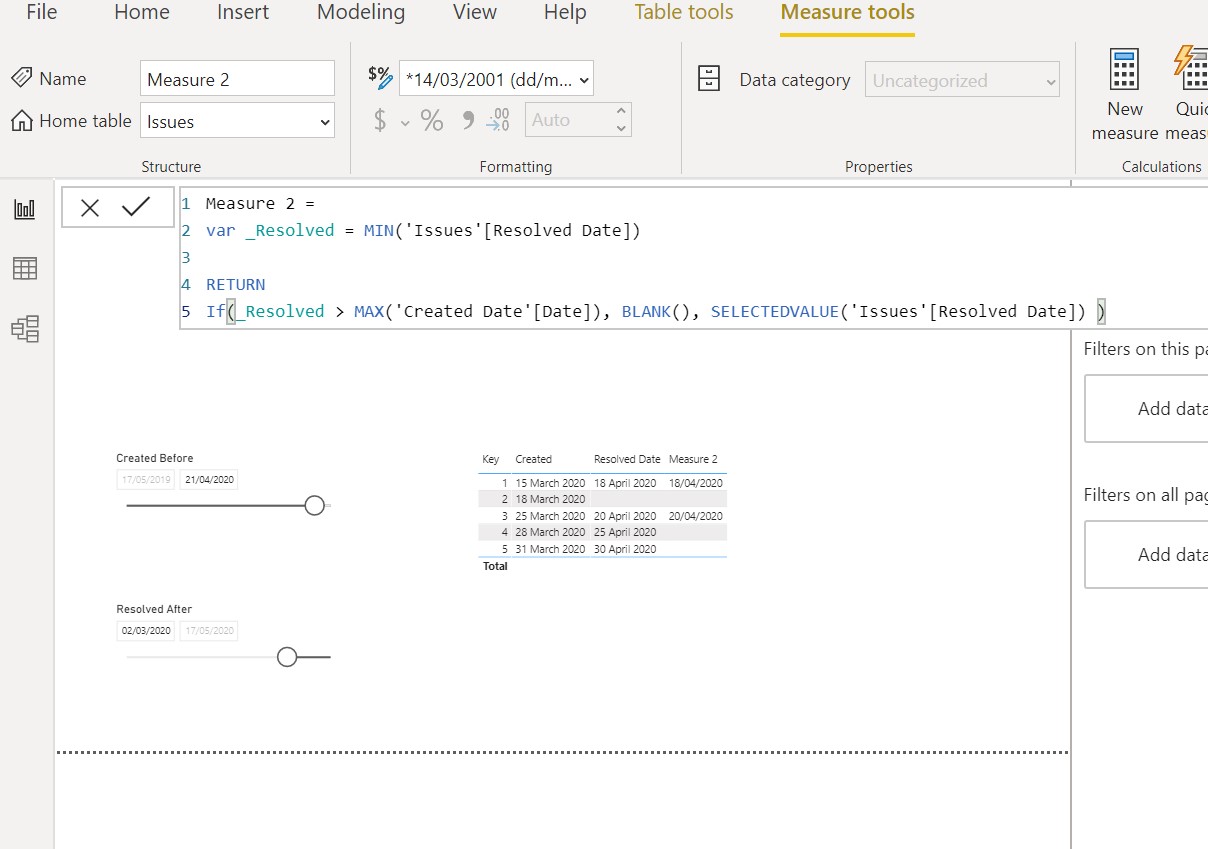The width and height of the screenshot is (1208, 849).
Task: Click Resolved After end date 17/05/2020
Action: point(209,631)
